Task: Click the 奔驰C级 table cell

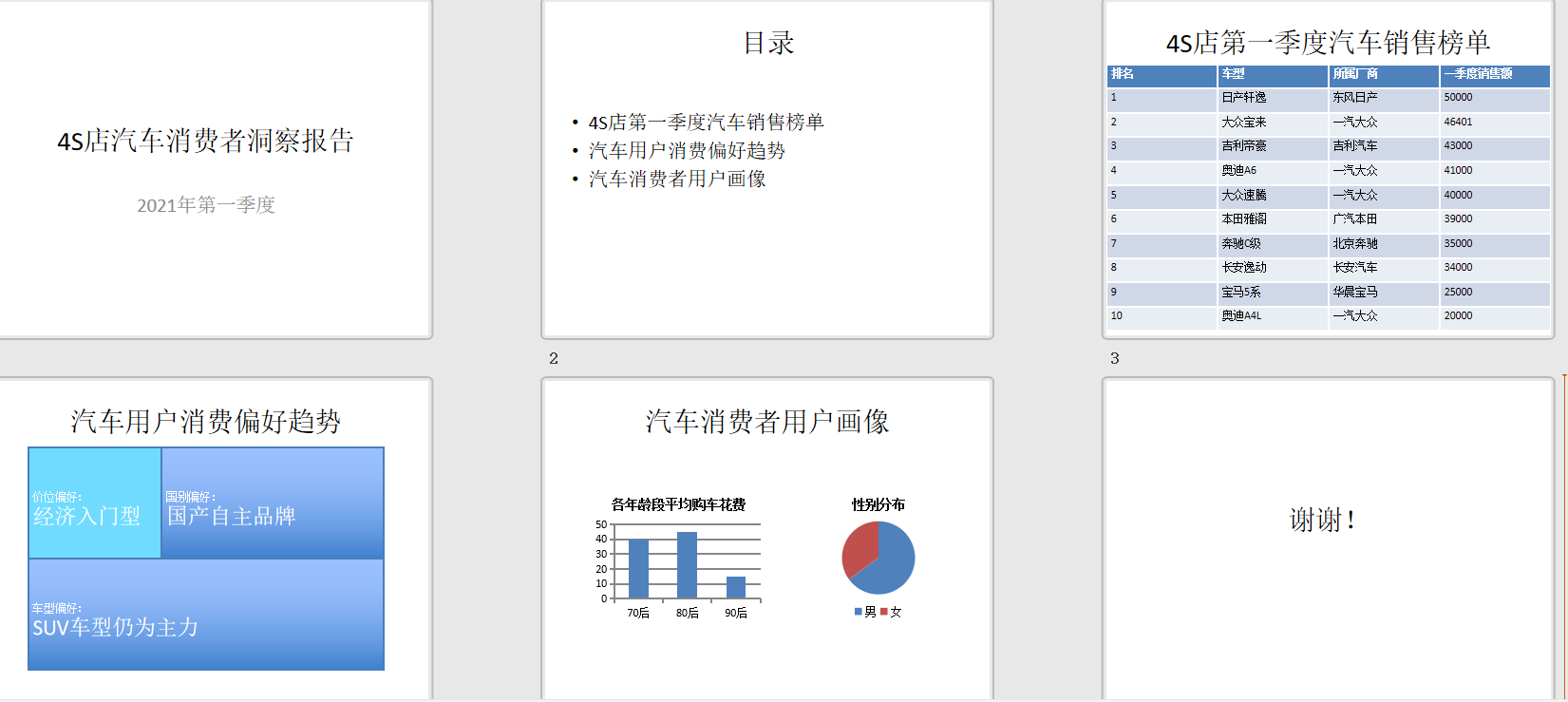Action: pos(1273,244)
